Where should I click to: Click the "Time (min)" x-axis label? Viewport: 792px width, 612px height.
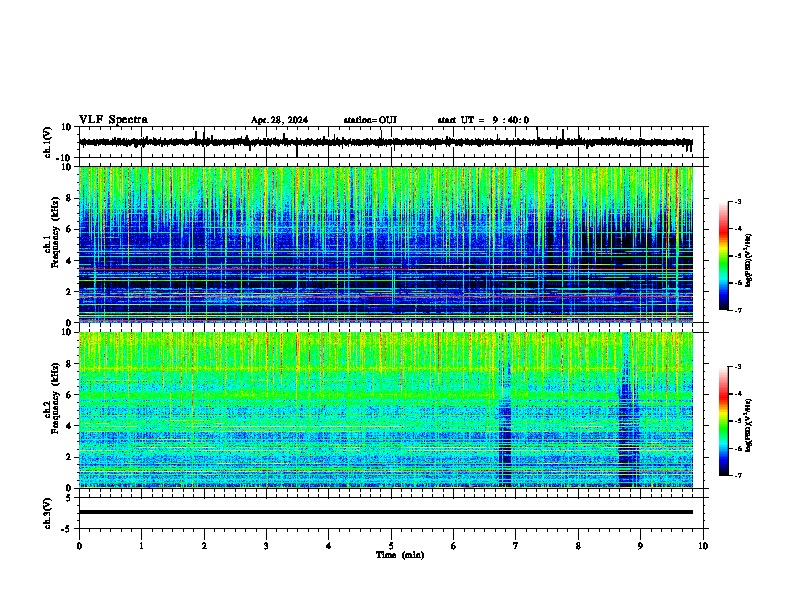pyautogui.click(x=400, y=555)
